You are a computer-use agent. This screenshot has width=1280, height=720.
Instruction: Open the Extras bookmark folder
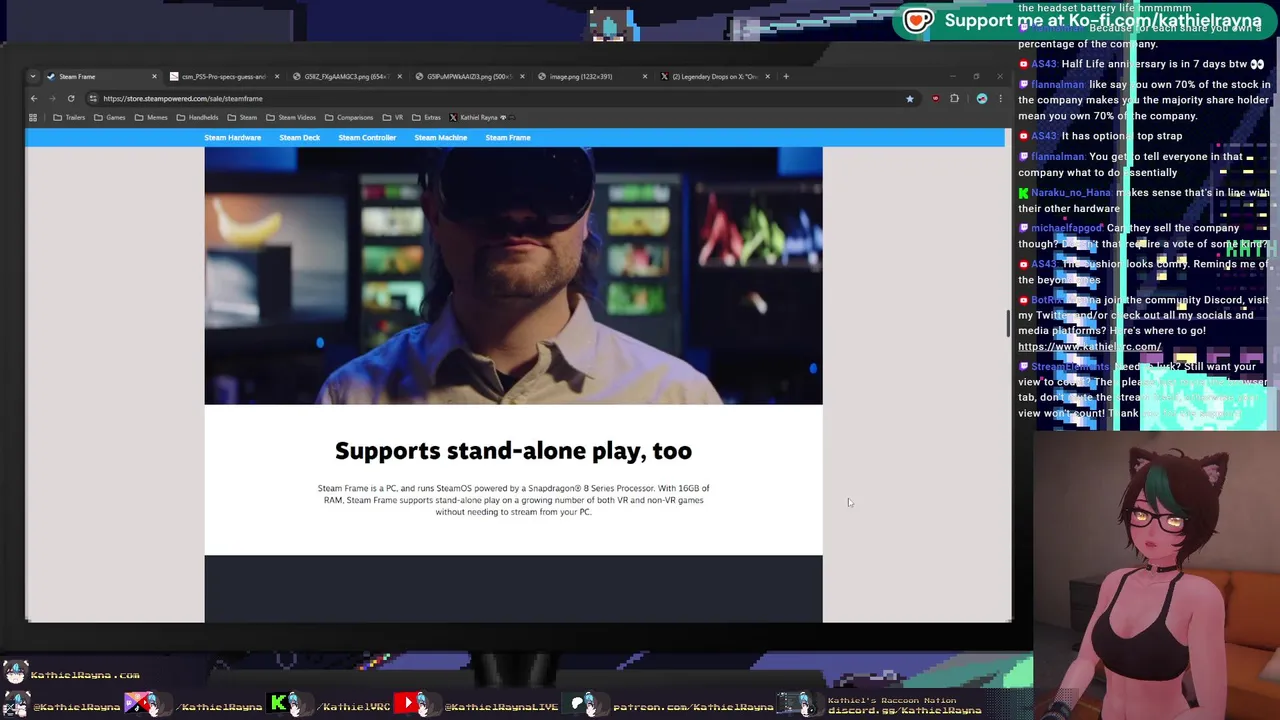coord(425,117)
